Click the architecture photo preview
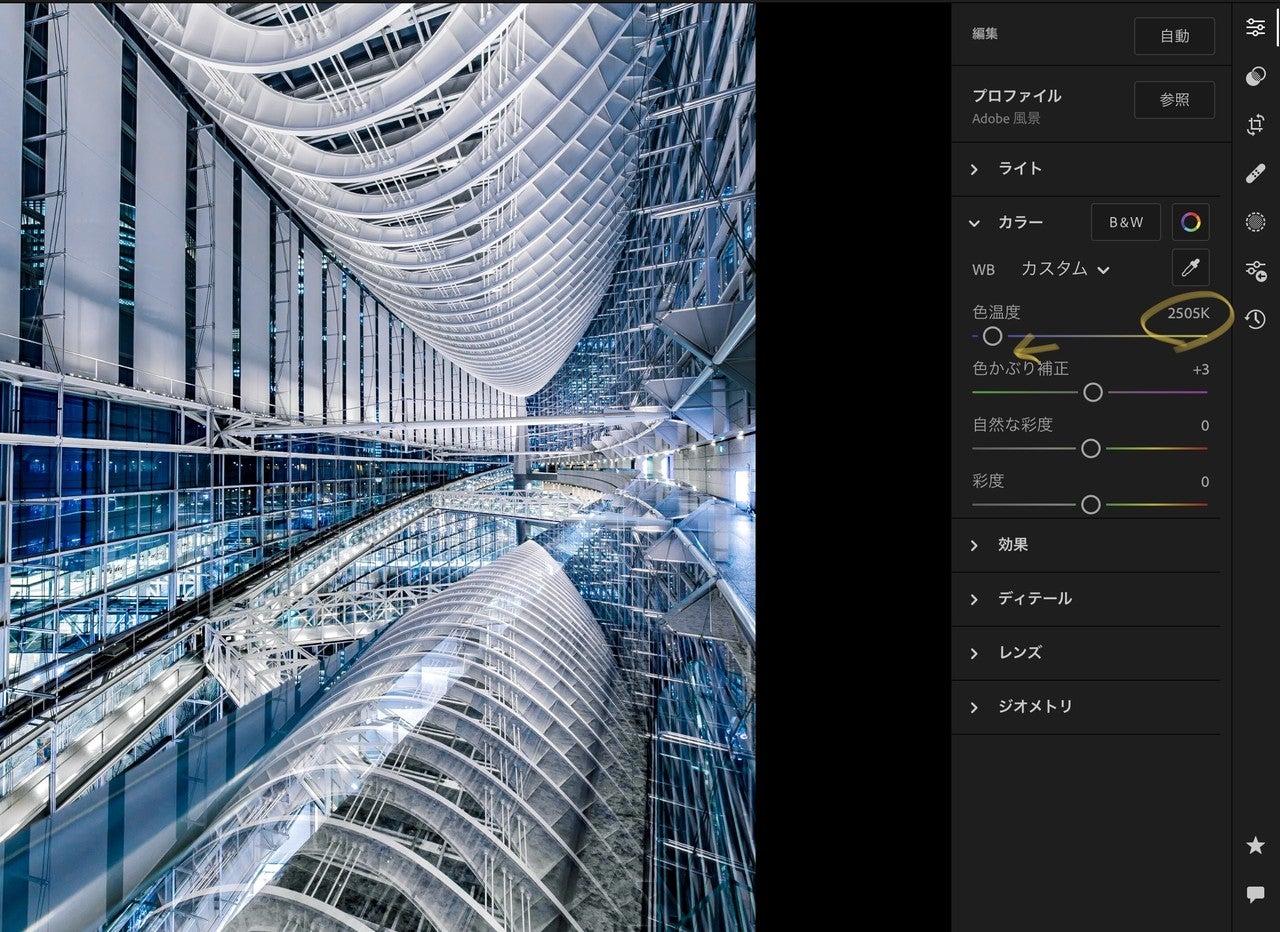This screenshot has width=1280, height=932. point(377,466)
